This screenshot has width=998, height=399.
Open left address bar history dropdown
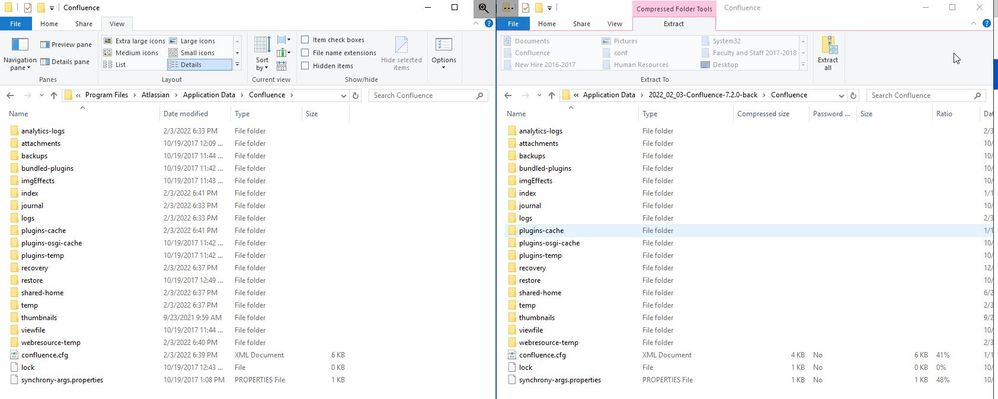coord(344,95)
